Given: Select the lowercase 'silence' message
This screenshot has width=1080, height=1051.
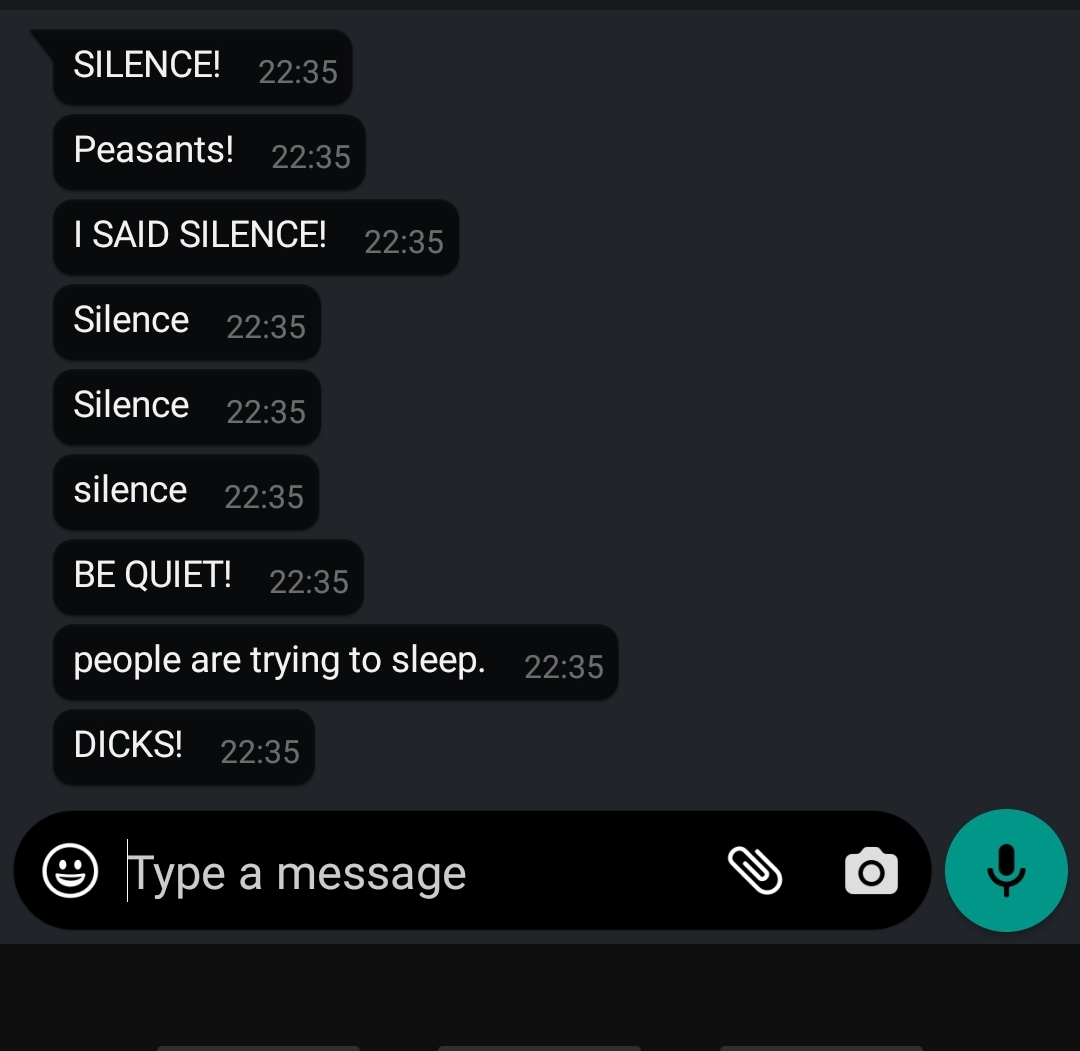Looking at the screenshot, I should [186, 492].
